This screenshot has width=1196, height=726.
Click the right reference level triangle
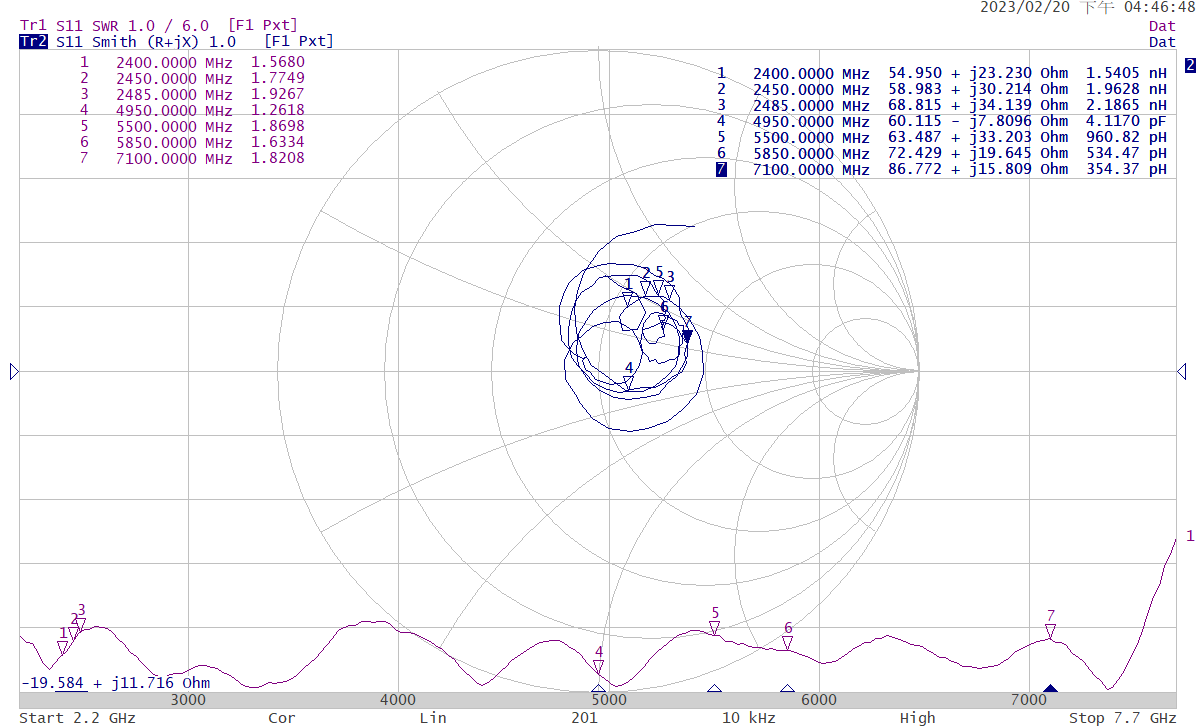[1182, 372]
